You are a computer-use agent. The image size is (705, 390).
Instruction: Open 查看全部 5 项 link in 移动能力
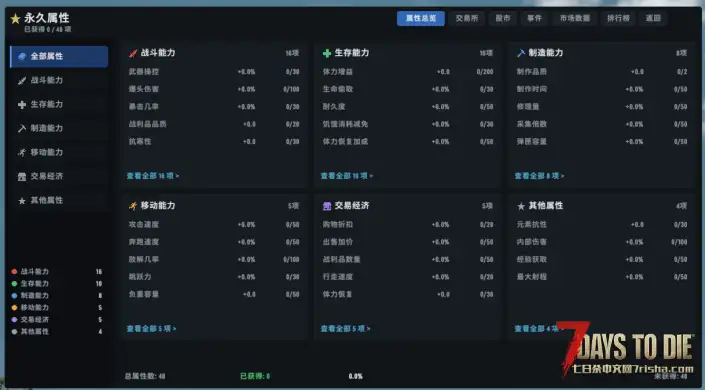(x=152, y=329)
